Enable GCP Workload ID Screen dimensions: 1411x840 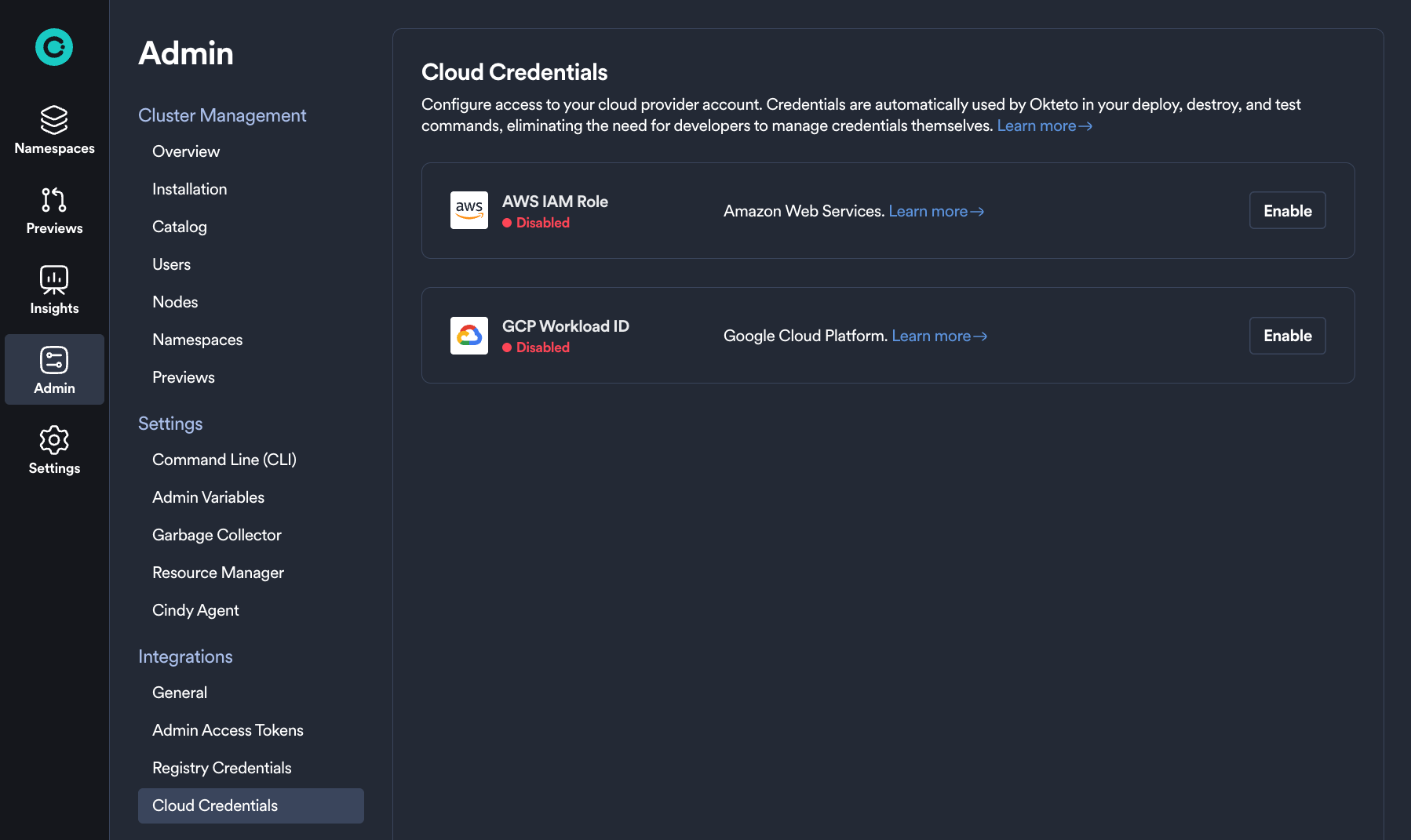1287,335
